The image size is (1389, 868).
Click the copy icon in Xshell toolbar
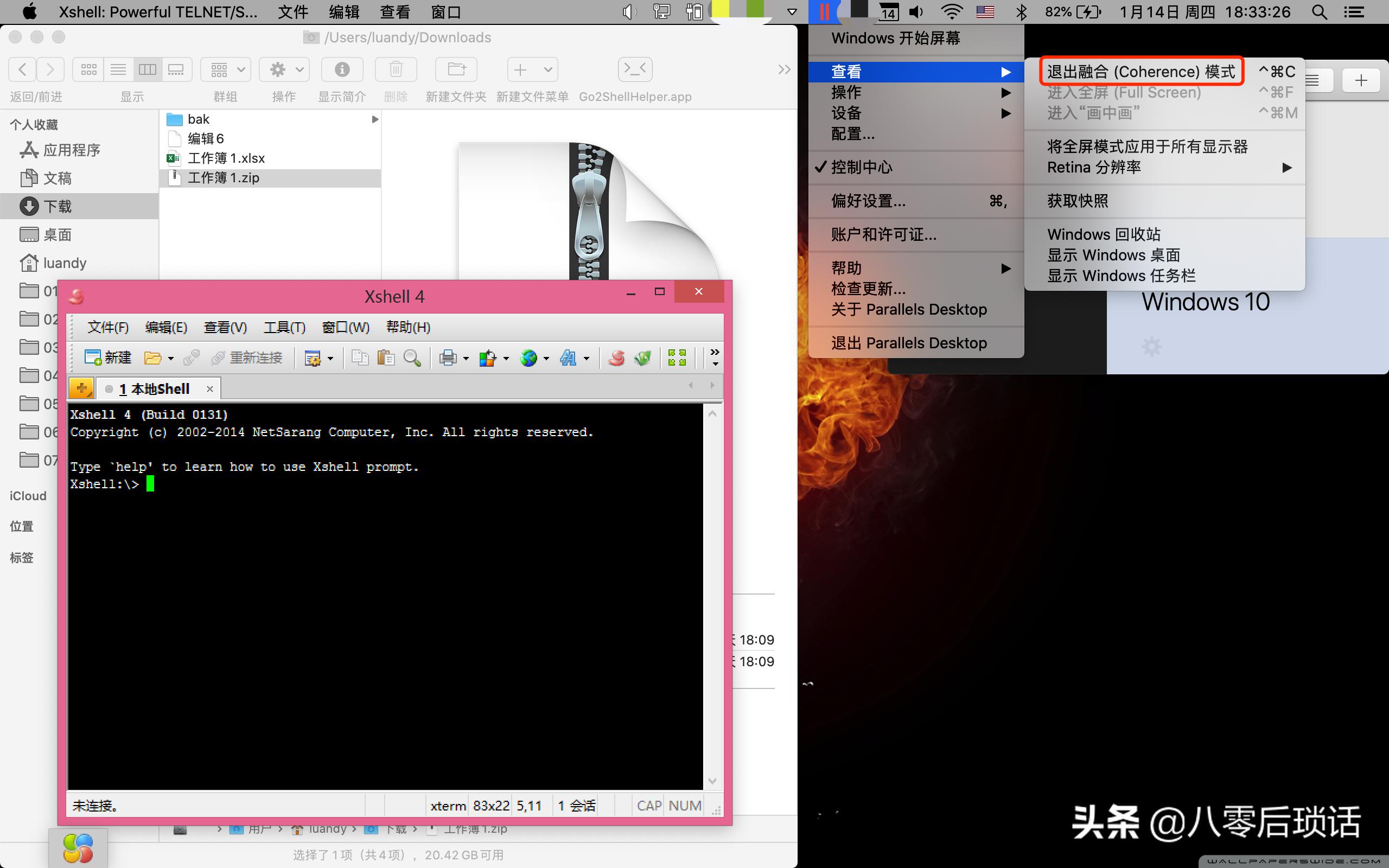pos(360,357)
